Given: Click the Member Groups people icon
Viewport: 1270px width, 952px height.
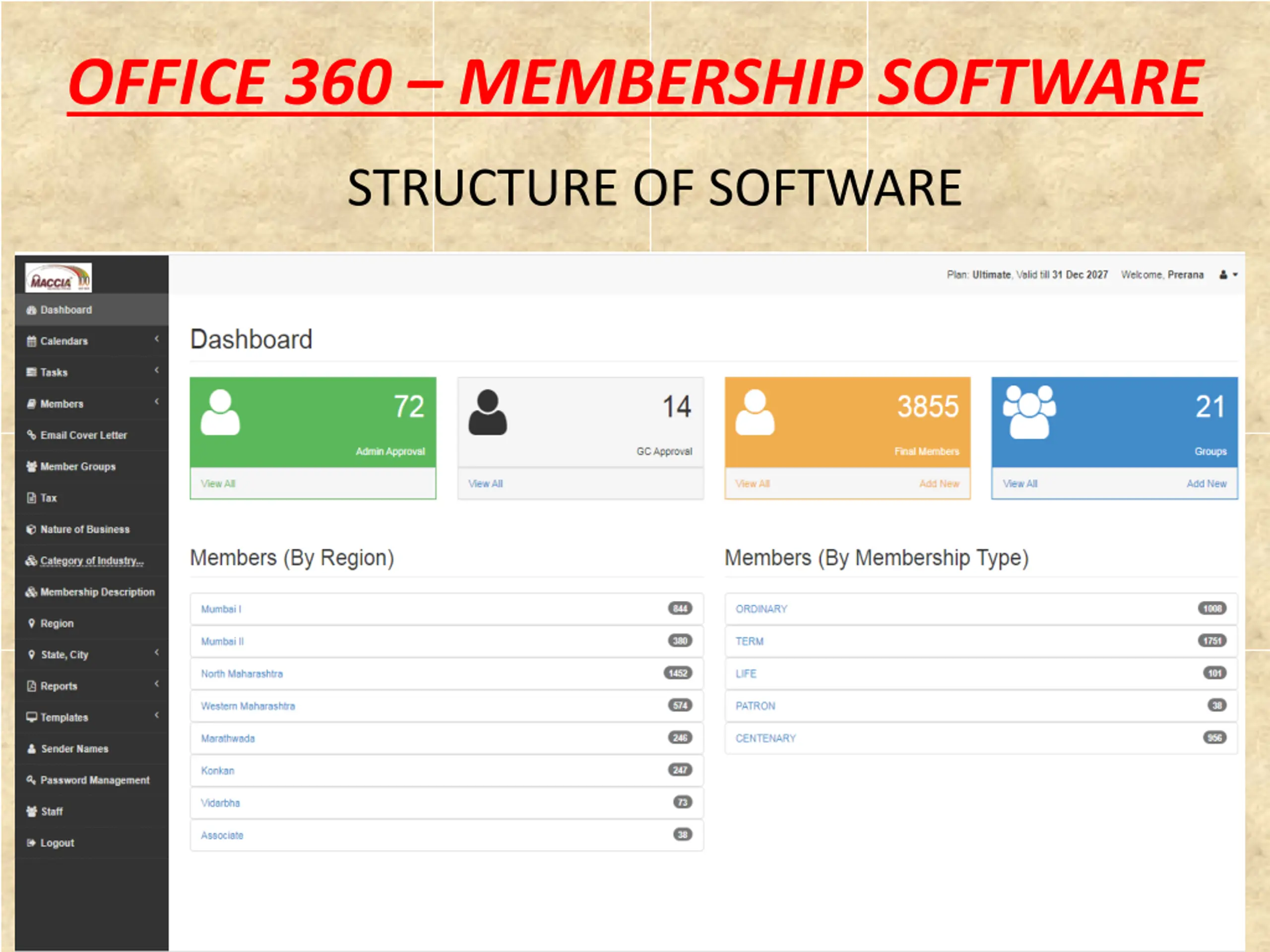Looking at the screenshot, I should pyautogui.click(x=32, y=467).
